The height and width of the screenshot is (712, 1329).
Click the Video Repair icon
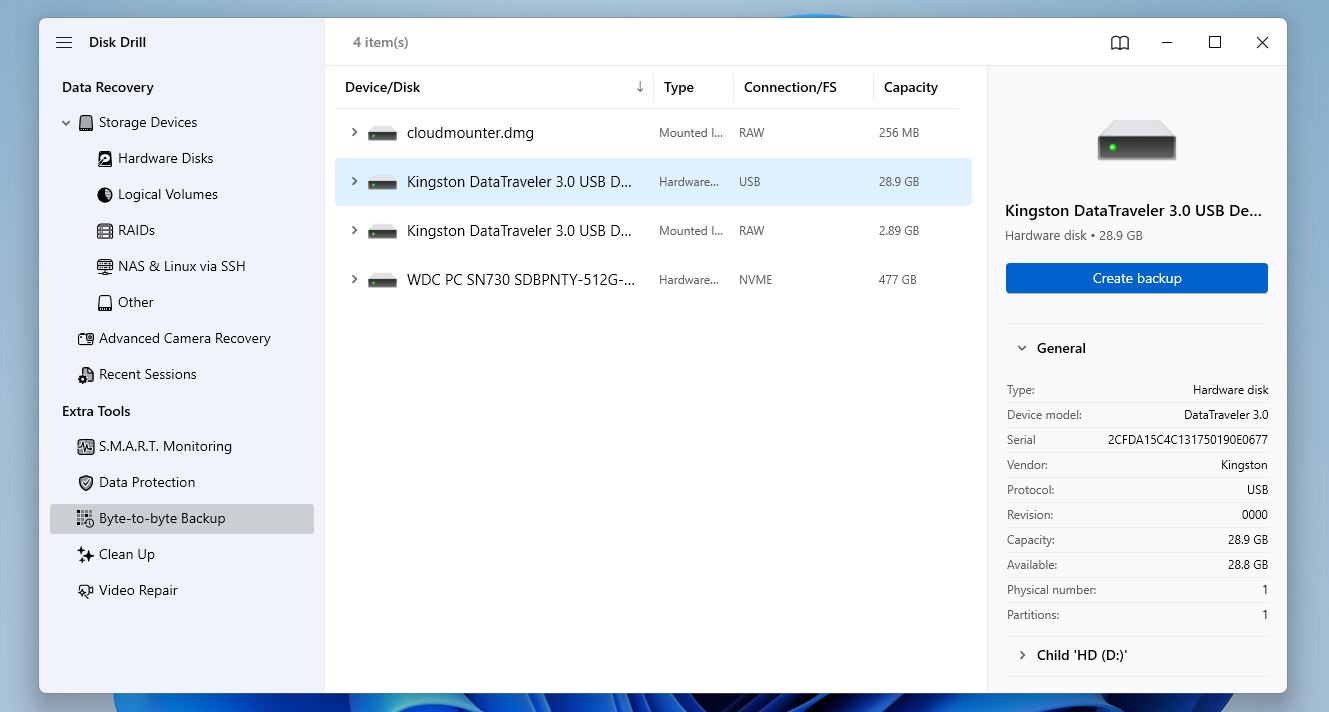coord(86,591)
